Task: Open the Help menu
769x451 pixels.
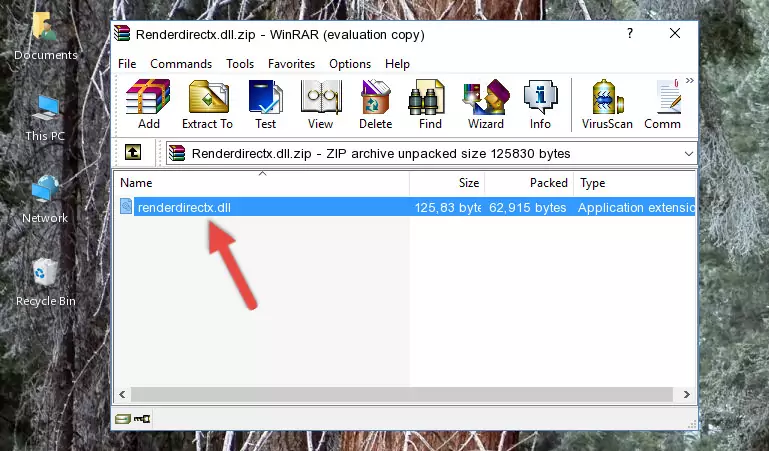Action: click(x=397, y=64)
